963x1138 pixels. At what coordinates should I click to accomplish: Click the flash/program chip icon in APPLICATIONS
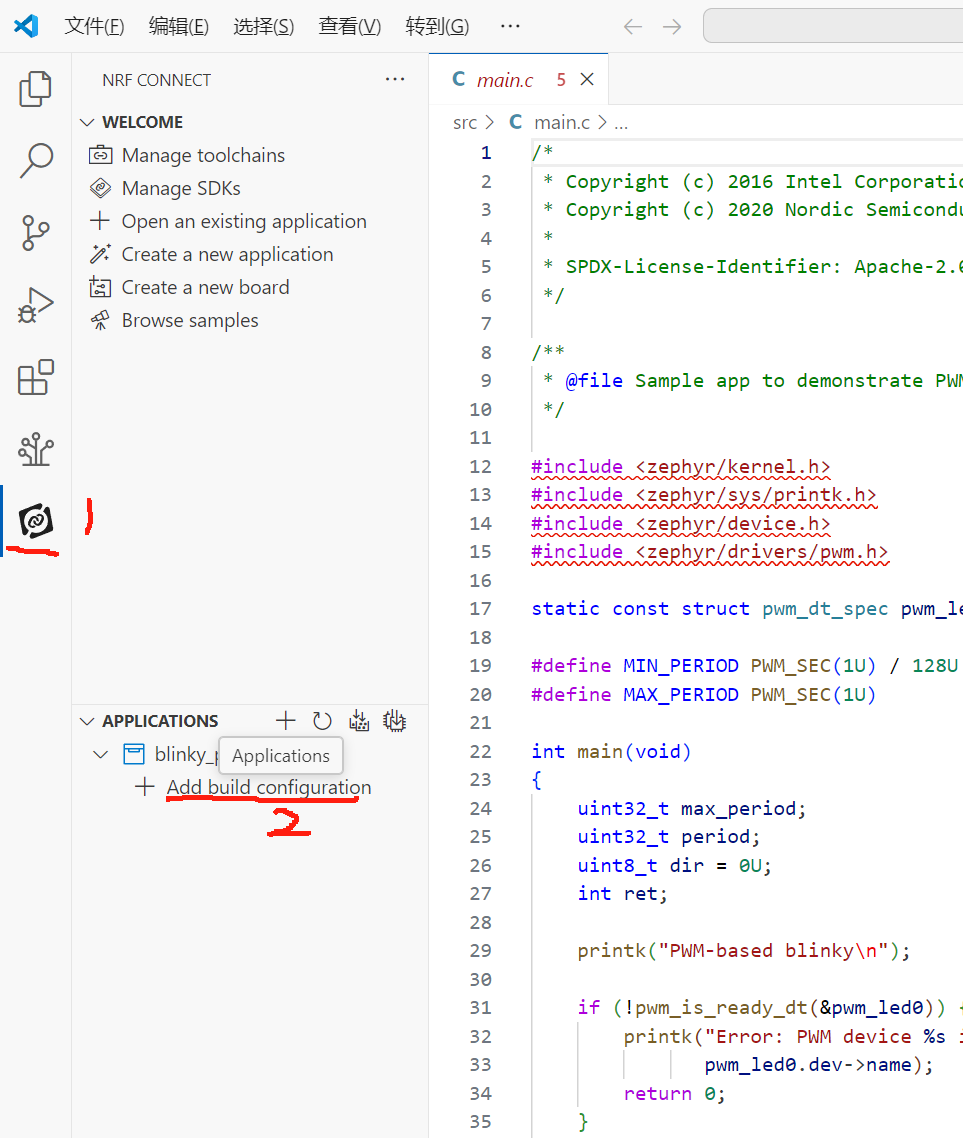pos(394,720)
